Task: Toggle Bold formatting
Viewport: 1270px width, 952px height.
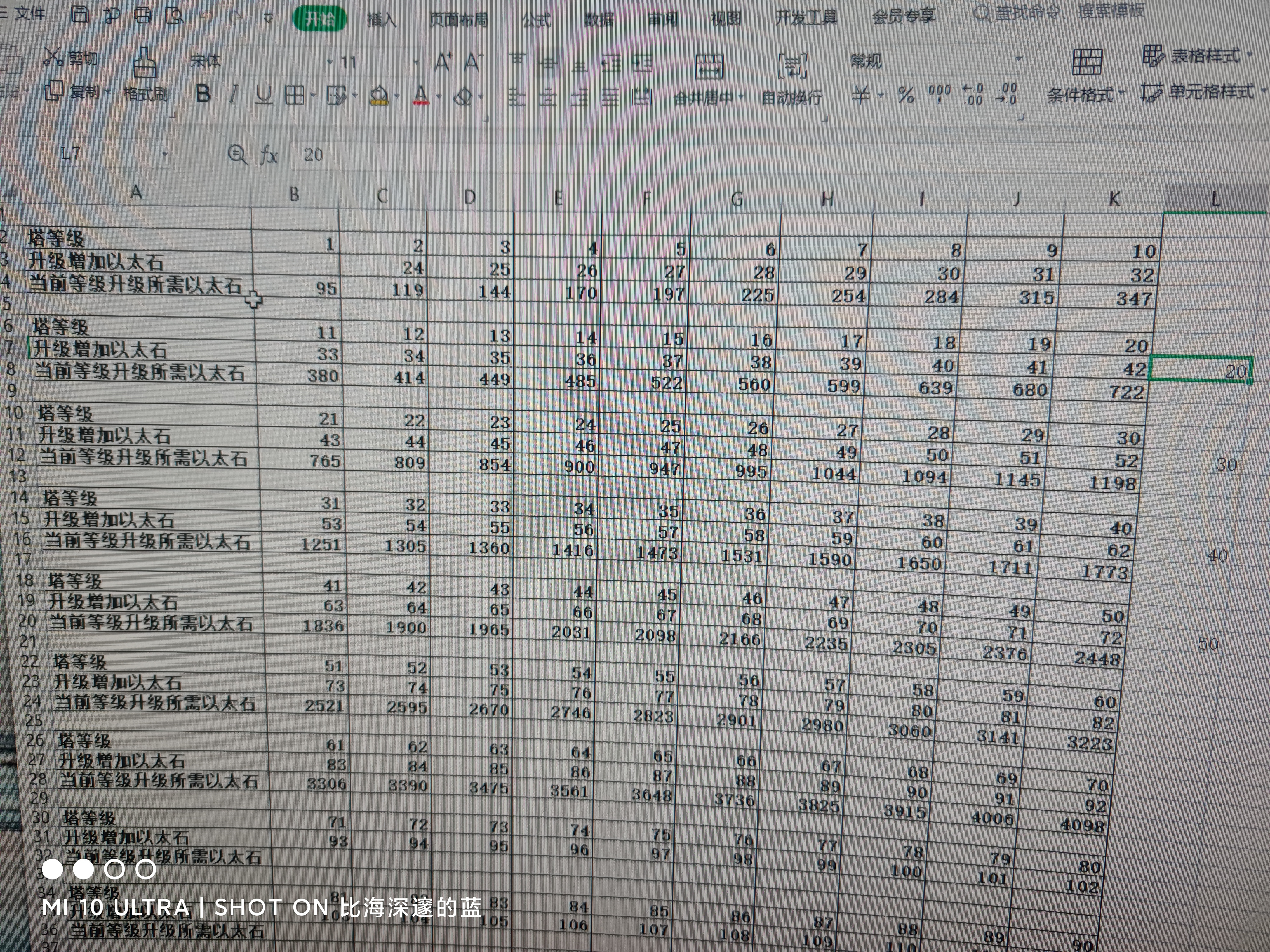Action: click(x=202, y=94)
